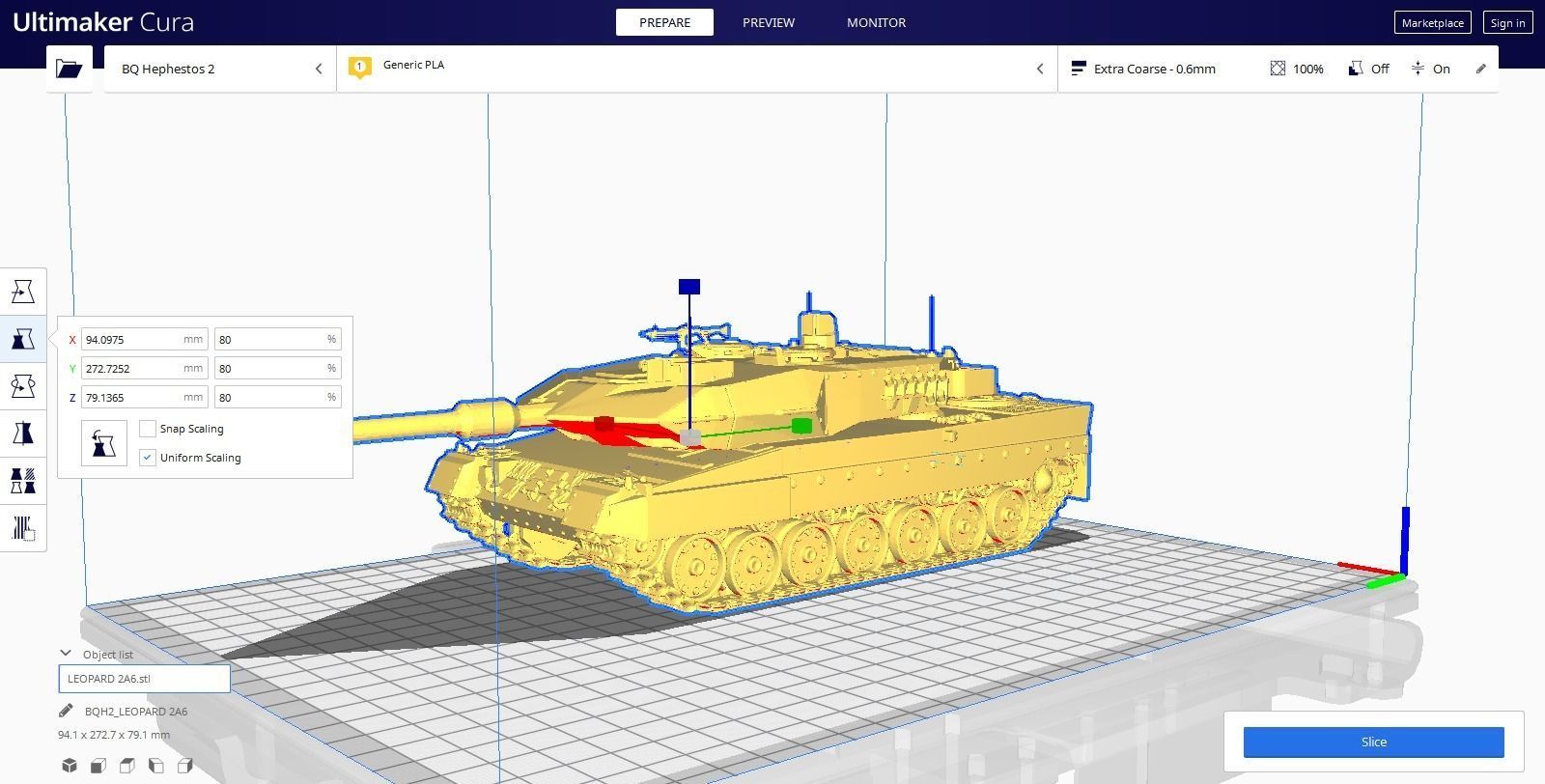Switch to 3D perspective view cube icon

pyautogui.click(x=70, y=766)
